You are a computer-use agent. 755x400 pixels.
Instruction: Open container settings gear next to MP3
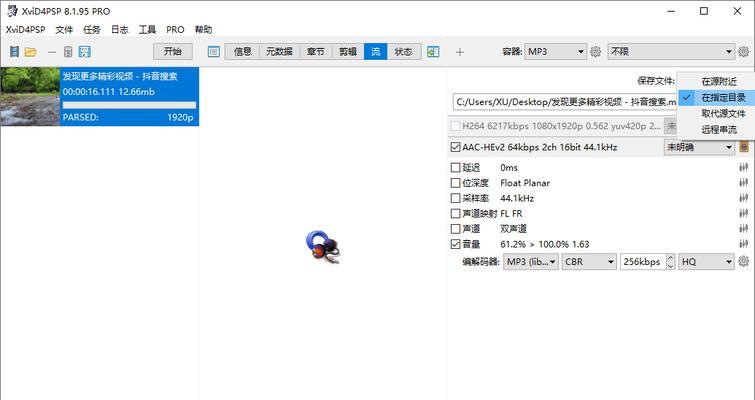(x=596, y=52)
